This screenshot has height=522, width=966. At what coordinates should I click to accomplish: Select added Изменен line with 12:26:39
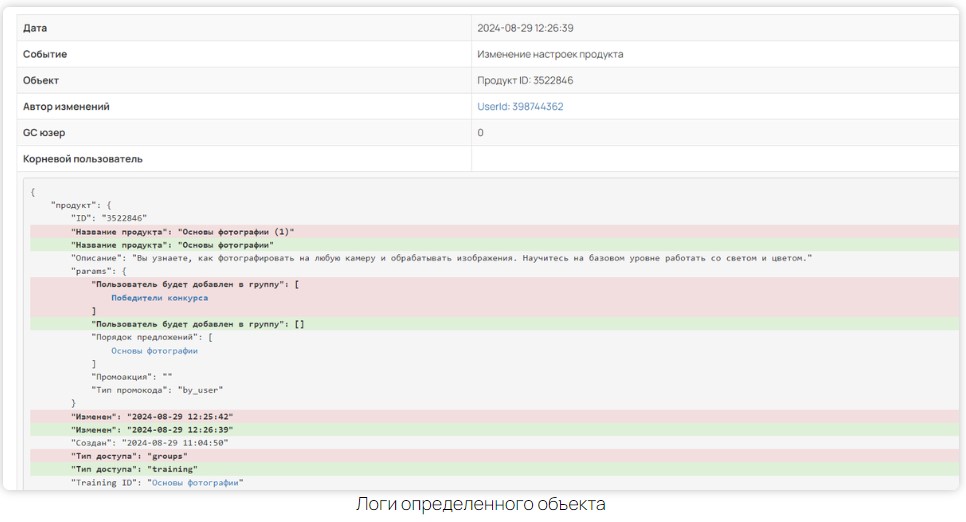tap(152, 429)
